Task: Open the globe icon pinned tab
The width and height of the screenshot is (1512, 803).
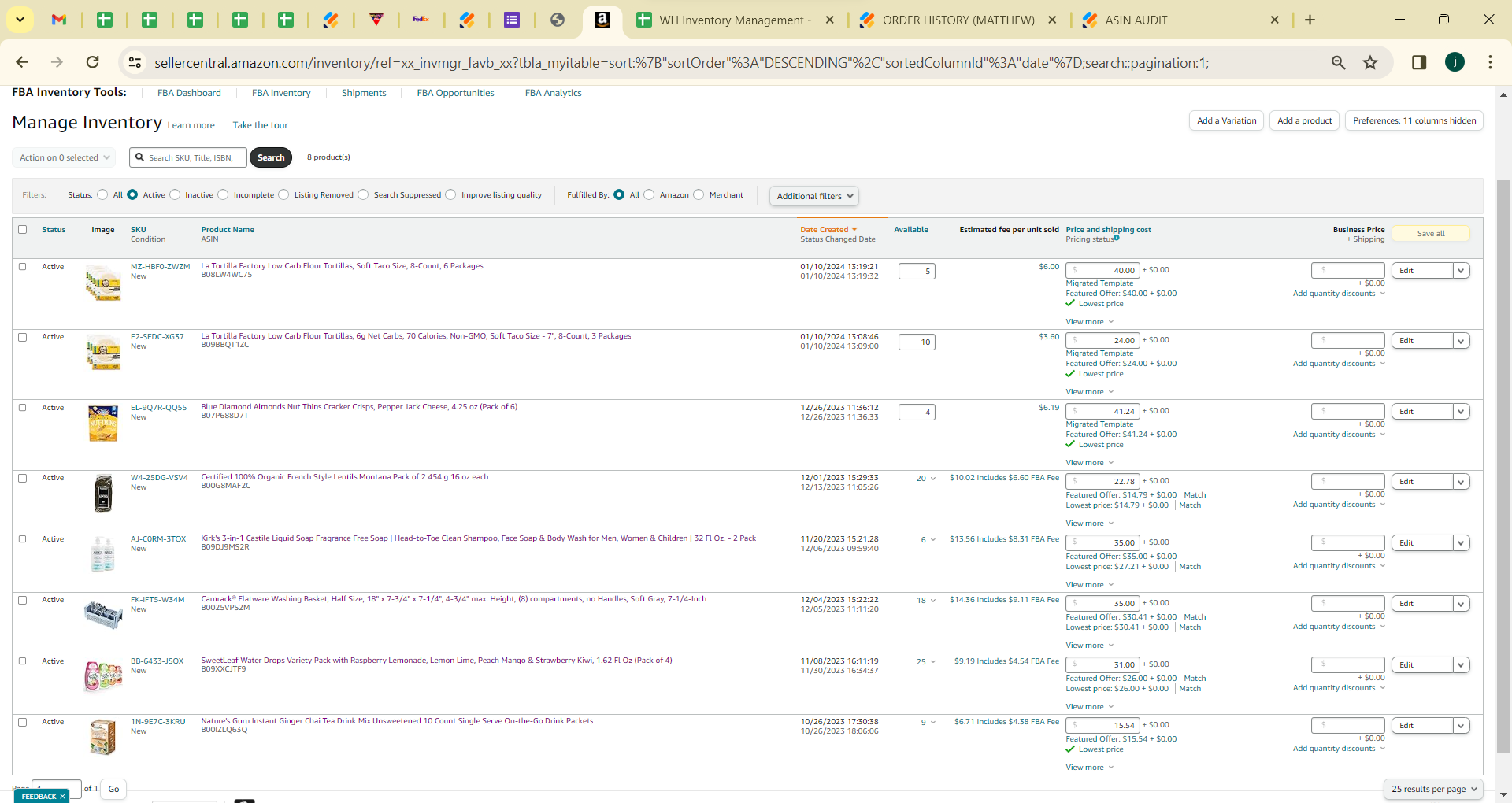Action: pyautogui.click(x=558, y=20)
